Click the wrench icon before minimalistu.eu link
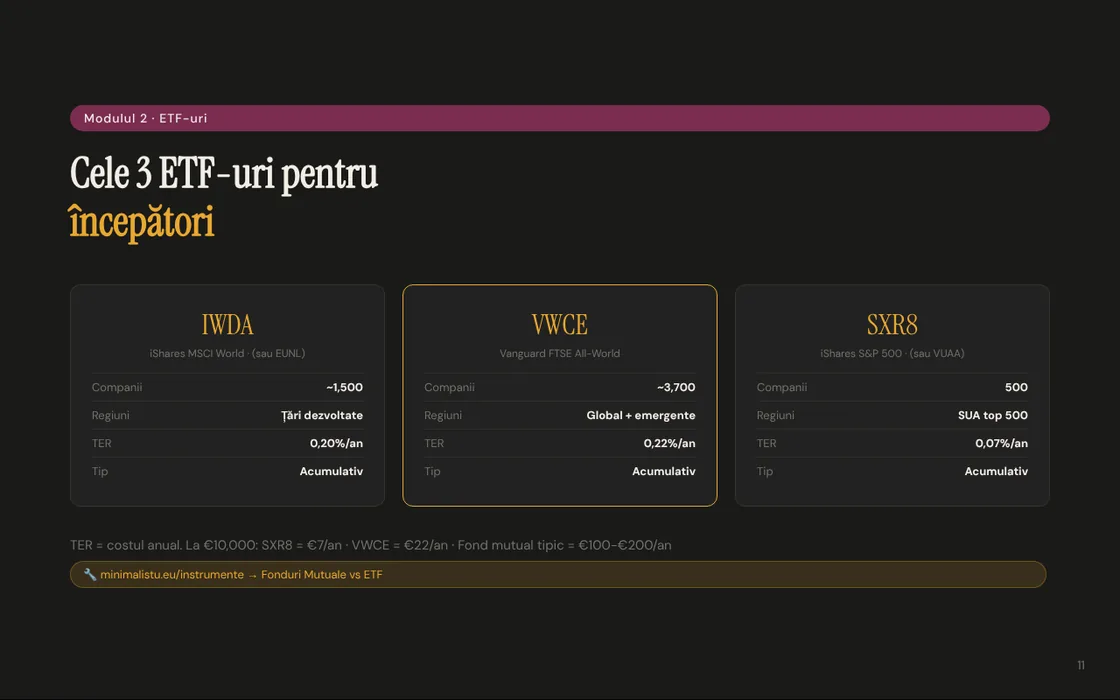This screenshot has height=700, width=1120. (x=89, y=574)
